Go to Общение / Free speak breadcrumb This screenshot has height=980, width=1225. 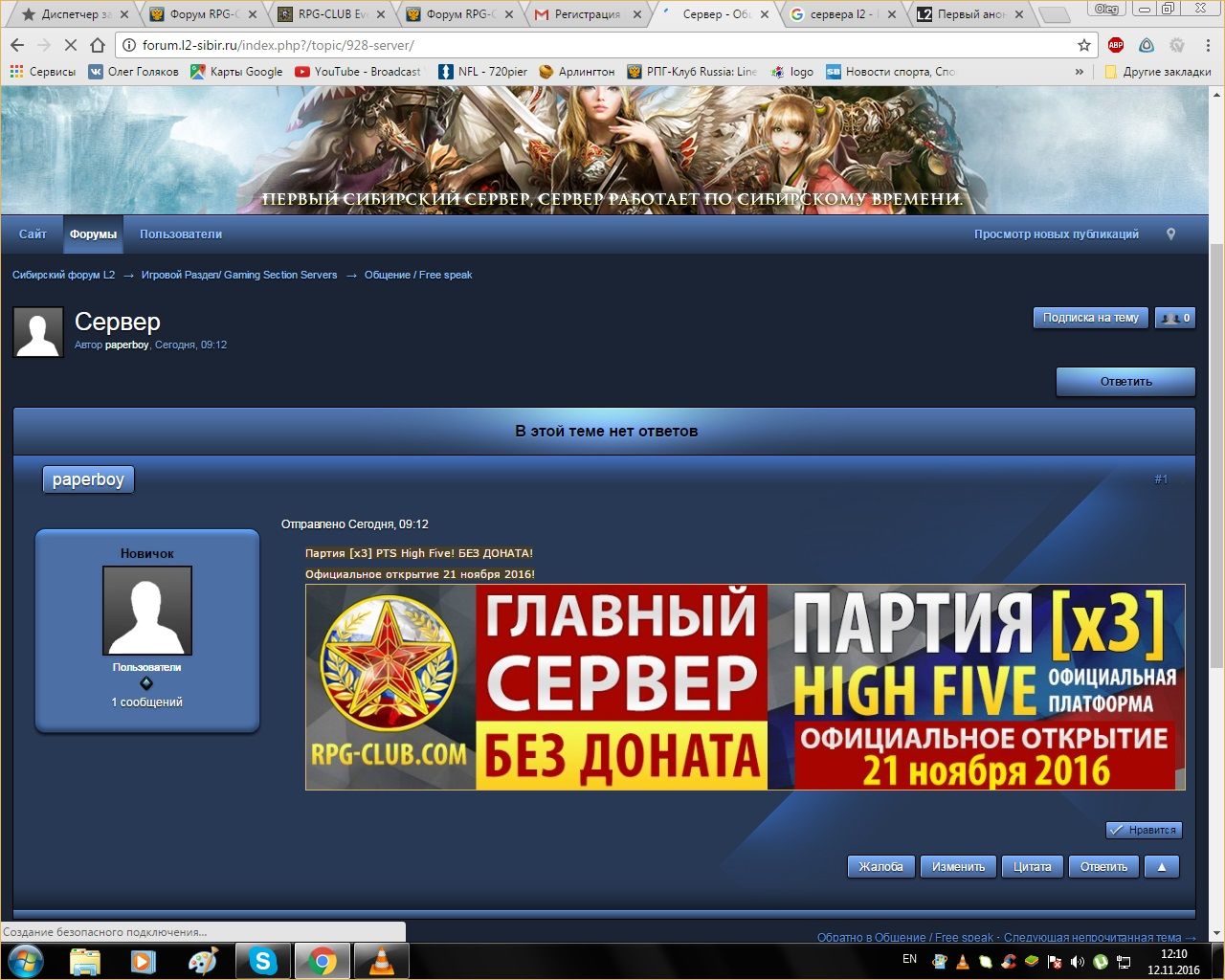coord(418,275)
